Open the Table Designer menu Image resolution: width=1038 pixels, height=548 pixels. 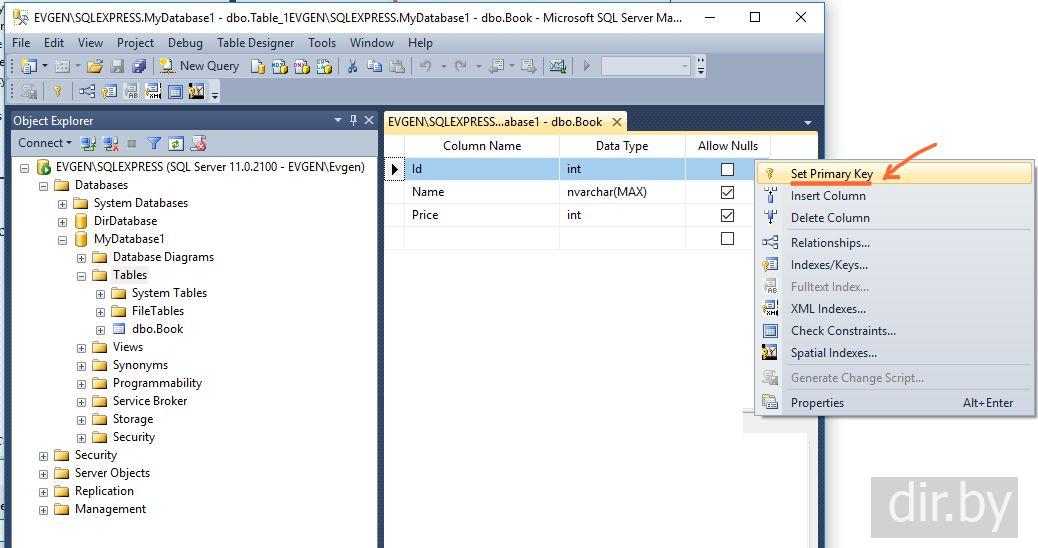(x=256, y=43)
